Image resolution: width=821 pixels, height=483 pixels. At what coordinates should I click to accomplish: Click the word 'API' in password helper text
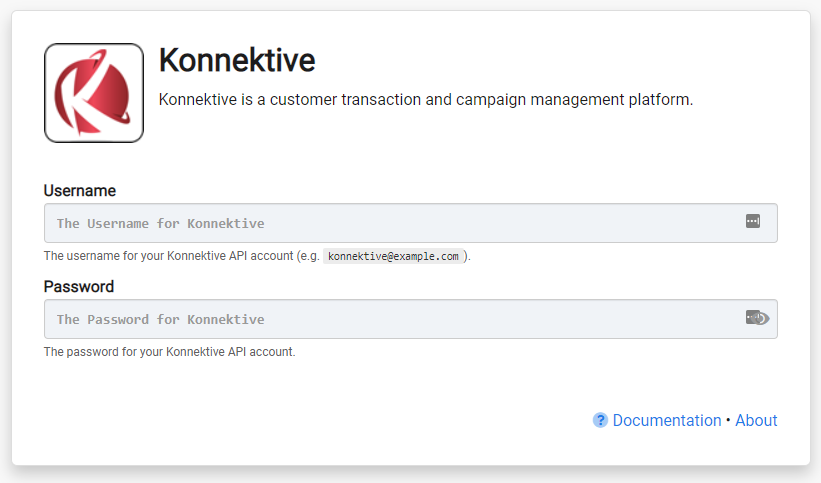(x=237, y=352)
